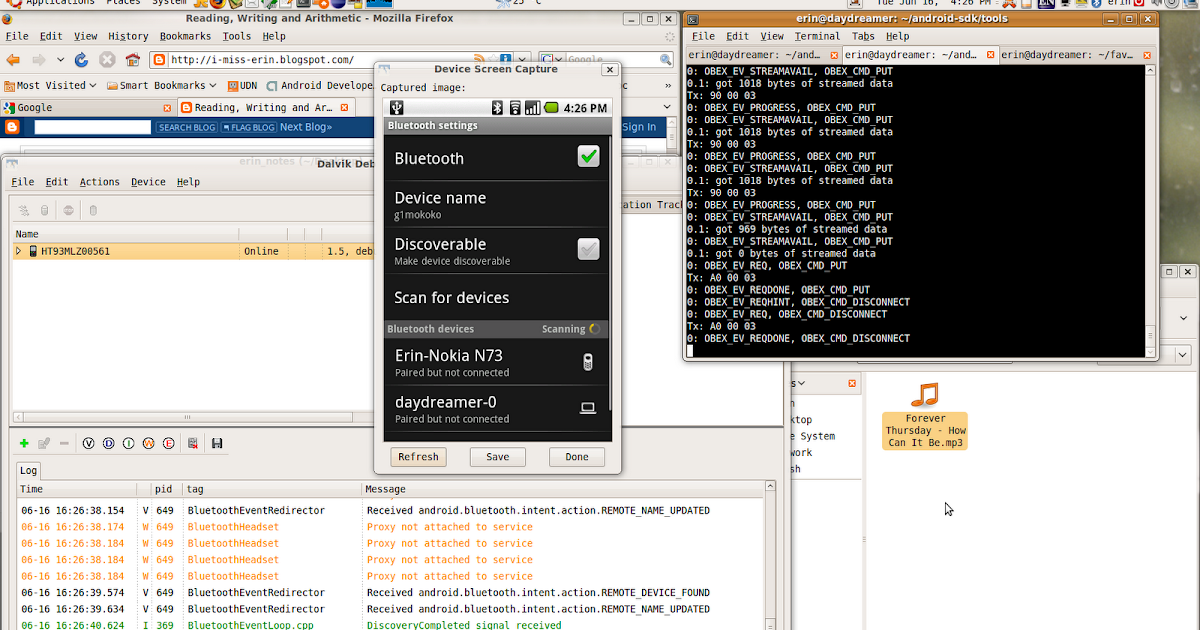Add a new log filter with the green plus

pos(24,443)
